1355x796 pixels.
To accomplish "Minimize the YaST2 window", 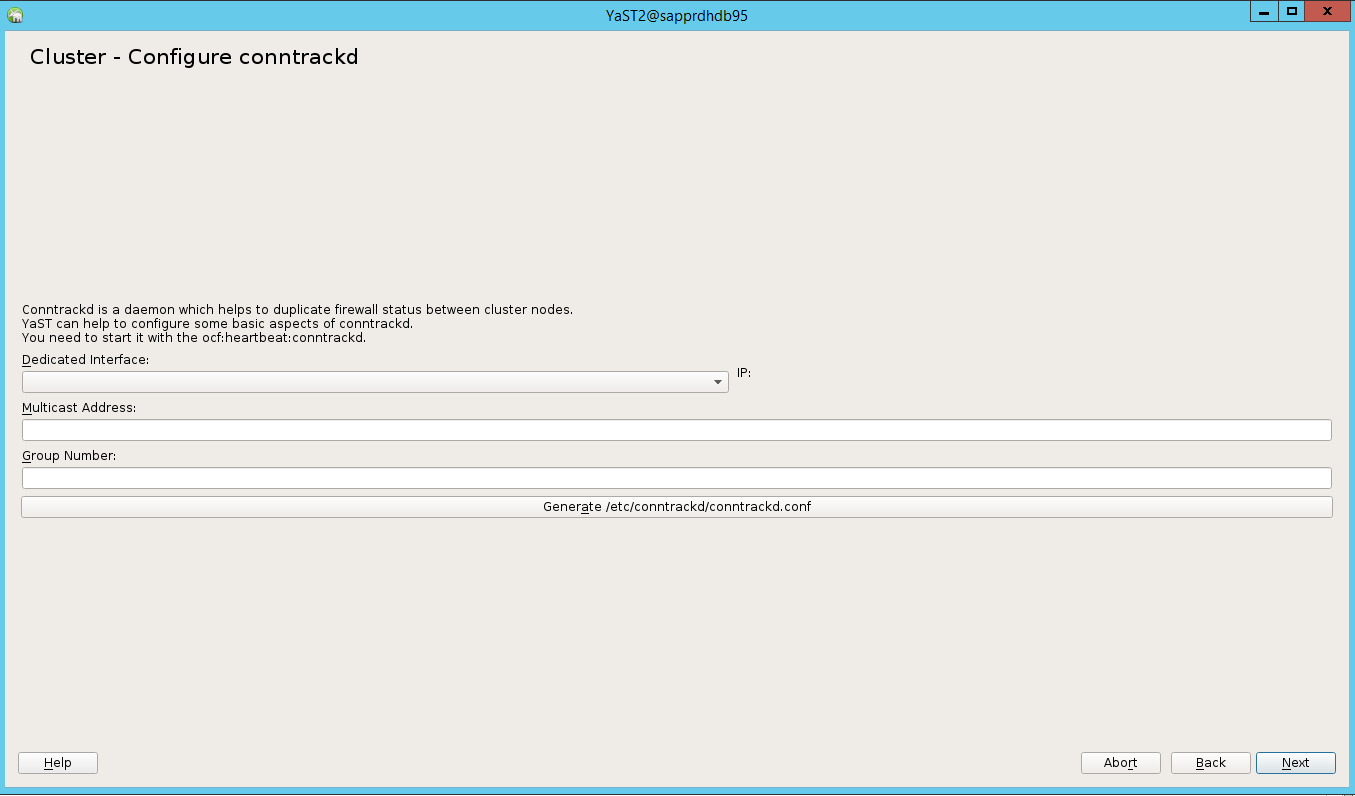I will coord(1262,11).
